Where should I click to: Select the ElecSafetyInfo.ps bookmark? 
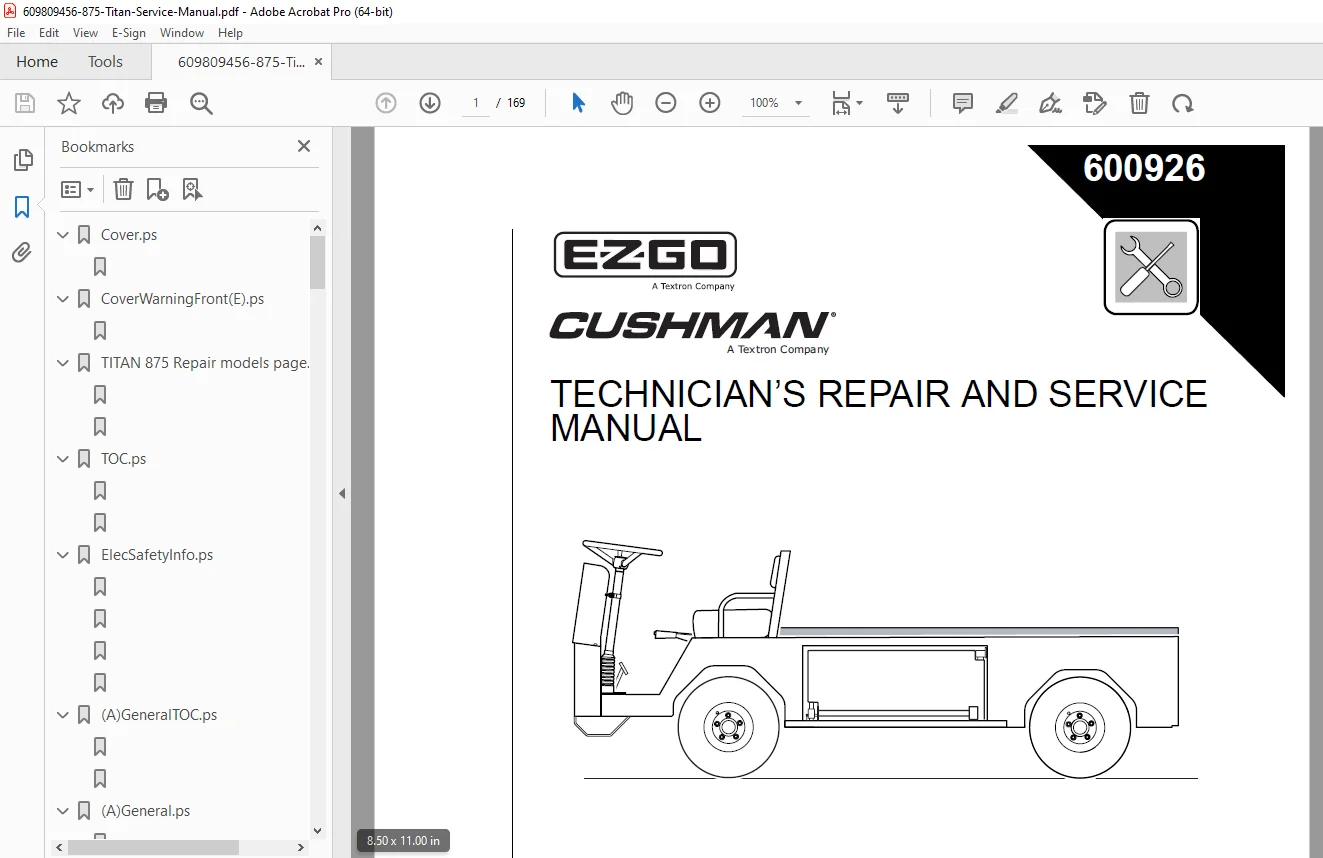pyautogui.click(x=157, y=555)
